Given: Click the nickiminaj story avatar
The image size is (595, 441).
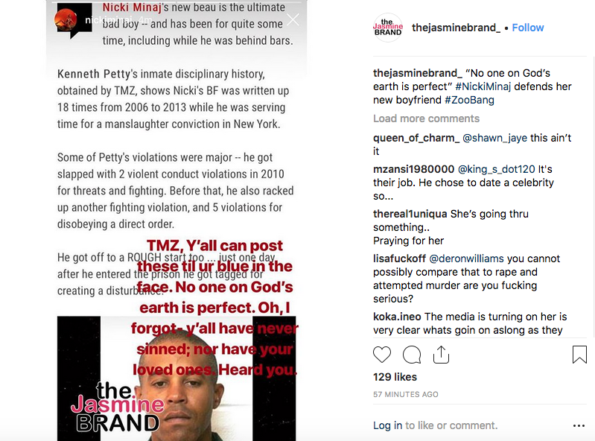Looking at the screenshot, I should tap(66, 19).
